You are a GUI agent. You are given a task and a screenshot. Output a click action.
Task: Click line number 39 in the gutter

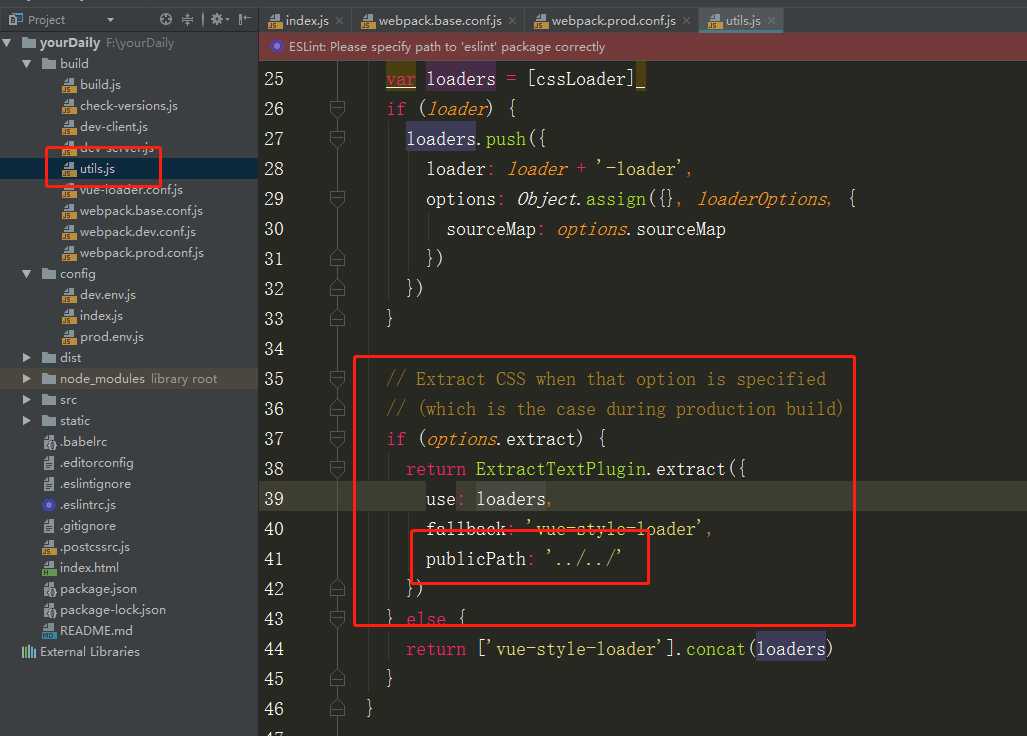(274, 499)
